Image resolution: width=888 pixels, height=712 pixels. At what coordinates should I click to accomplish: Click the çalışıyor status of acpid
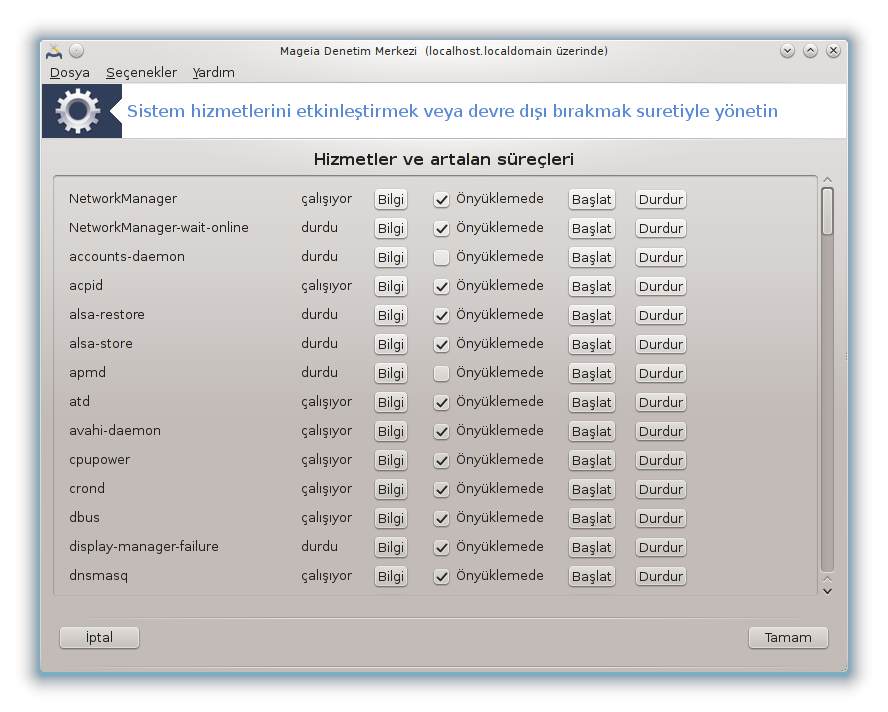click(x=326, y=286)
